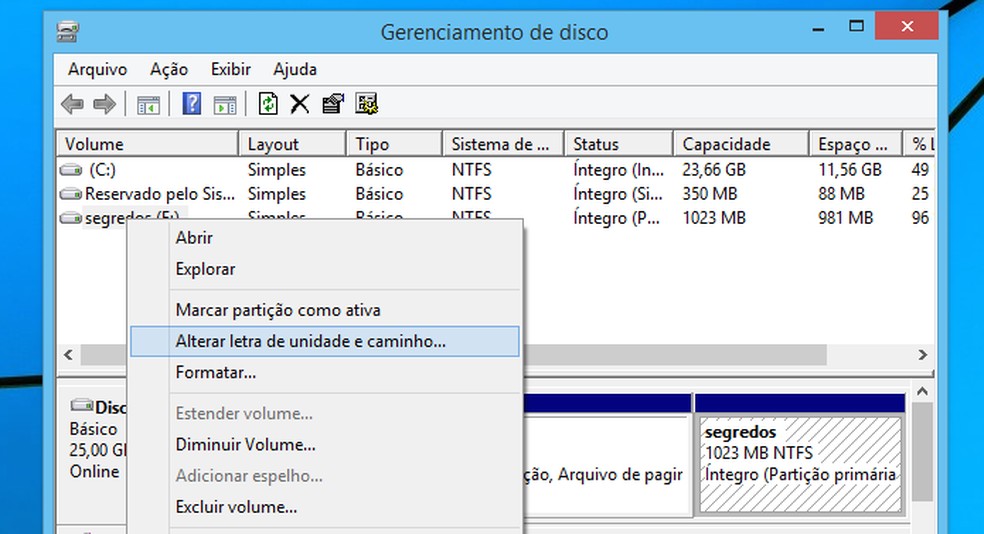Sort by the Espaço... column header
The width and height of the screenshot is (984, 534).
[856, 144]
